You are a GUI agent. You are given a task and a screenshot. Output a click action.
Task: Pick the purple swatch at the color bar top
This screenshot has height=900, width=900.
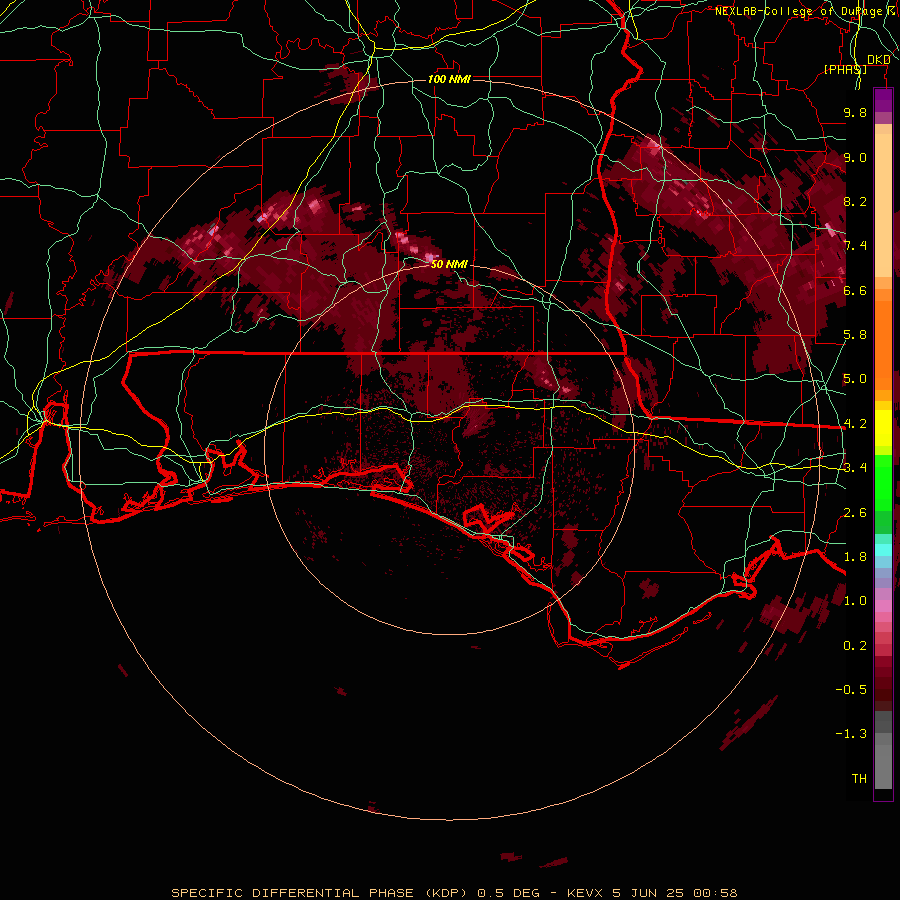pyautogui.click(x=883, y=100)
